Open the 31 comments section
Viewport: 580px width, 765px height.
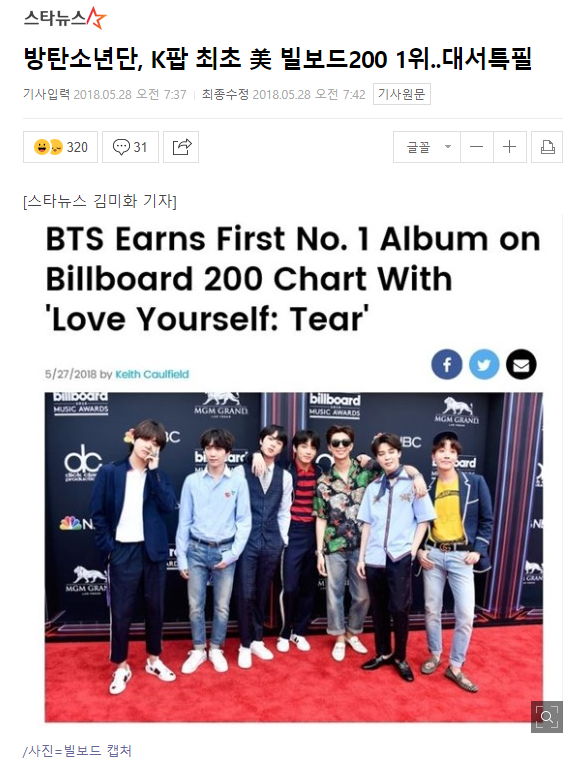pyautogui.click(x=130, y=147)
